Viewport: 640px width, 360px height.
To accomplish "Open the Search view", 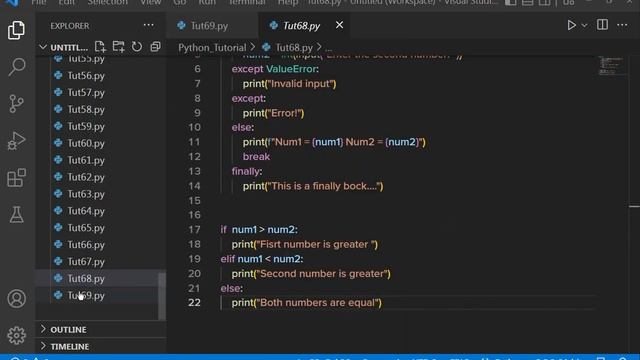I will tap(16, 67).
